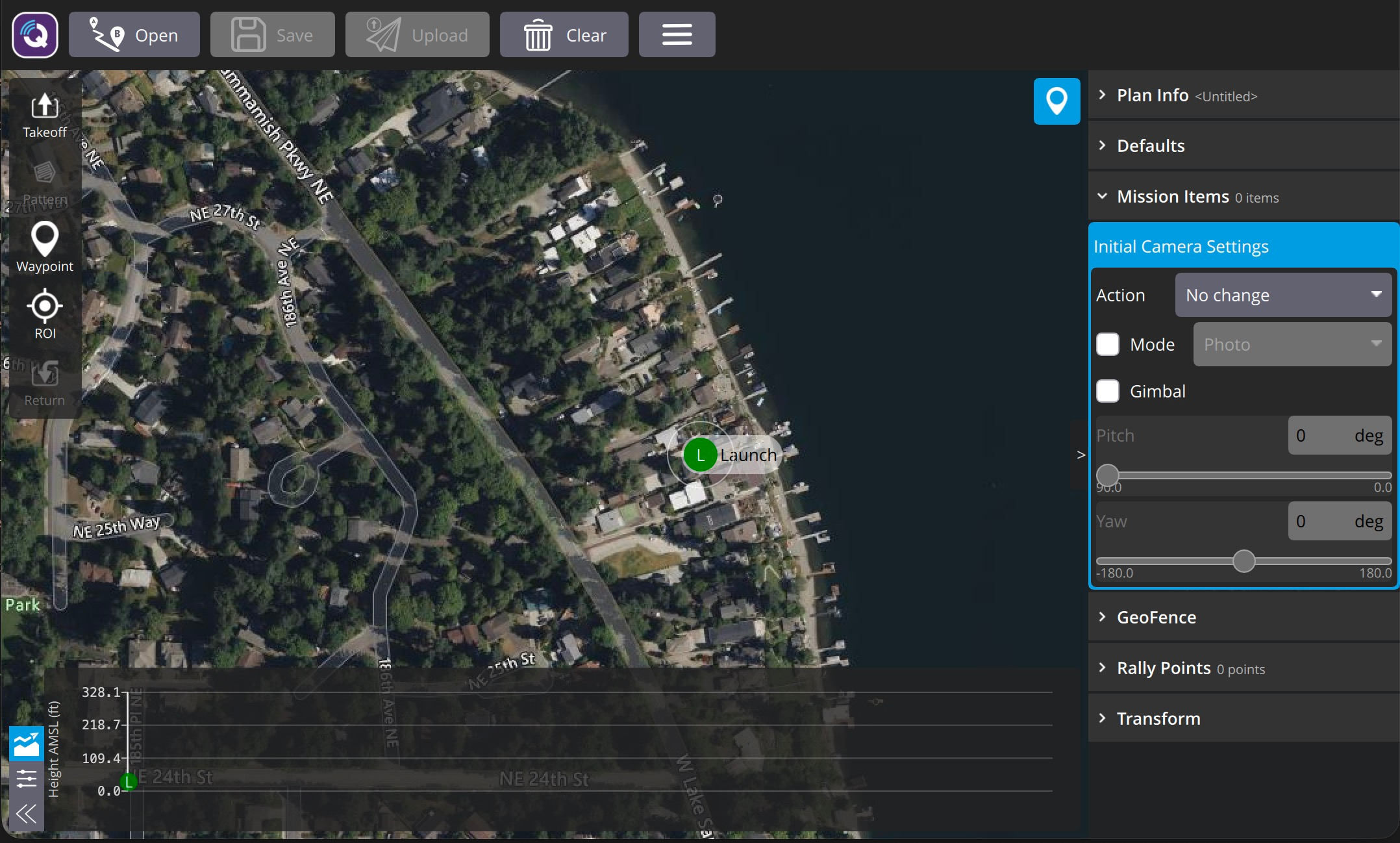
Task: Open the hamburger menu
Action: coord(677,35)
